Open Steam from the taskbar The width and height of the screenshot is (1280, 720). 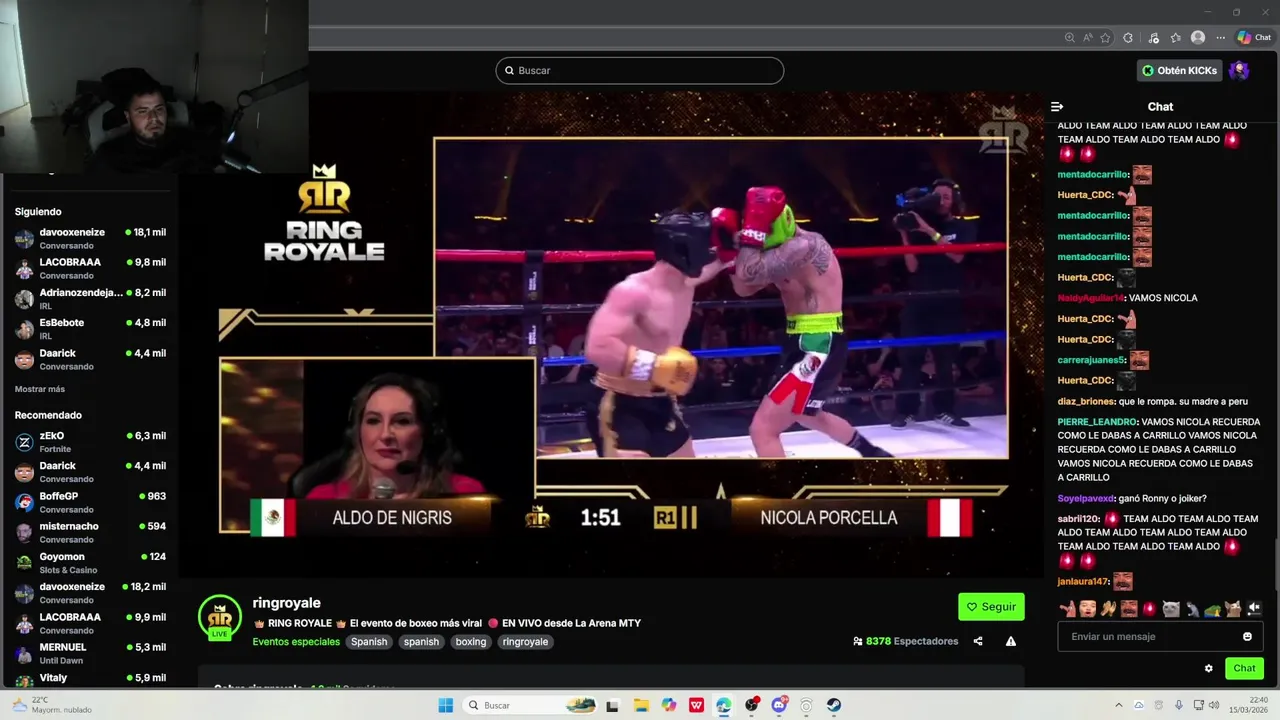click(x=834, y=705)
